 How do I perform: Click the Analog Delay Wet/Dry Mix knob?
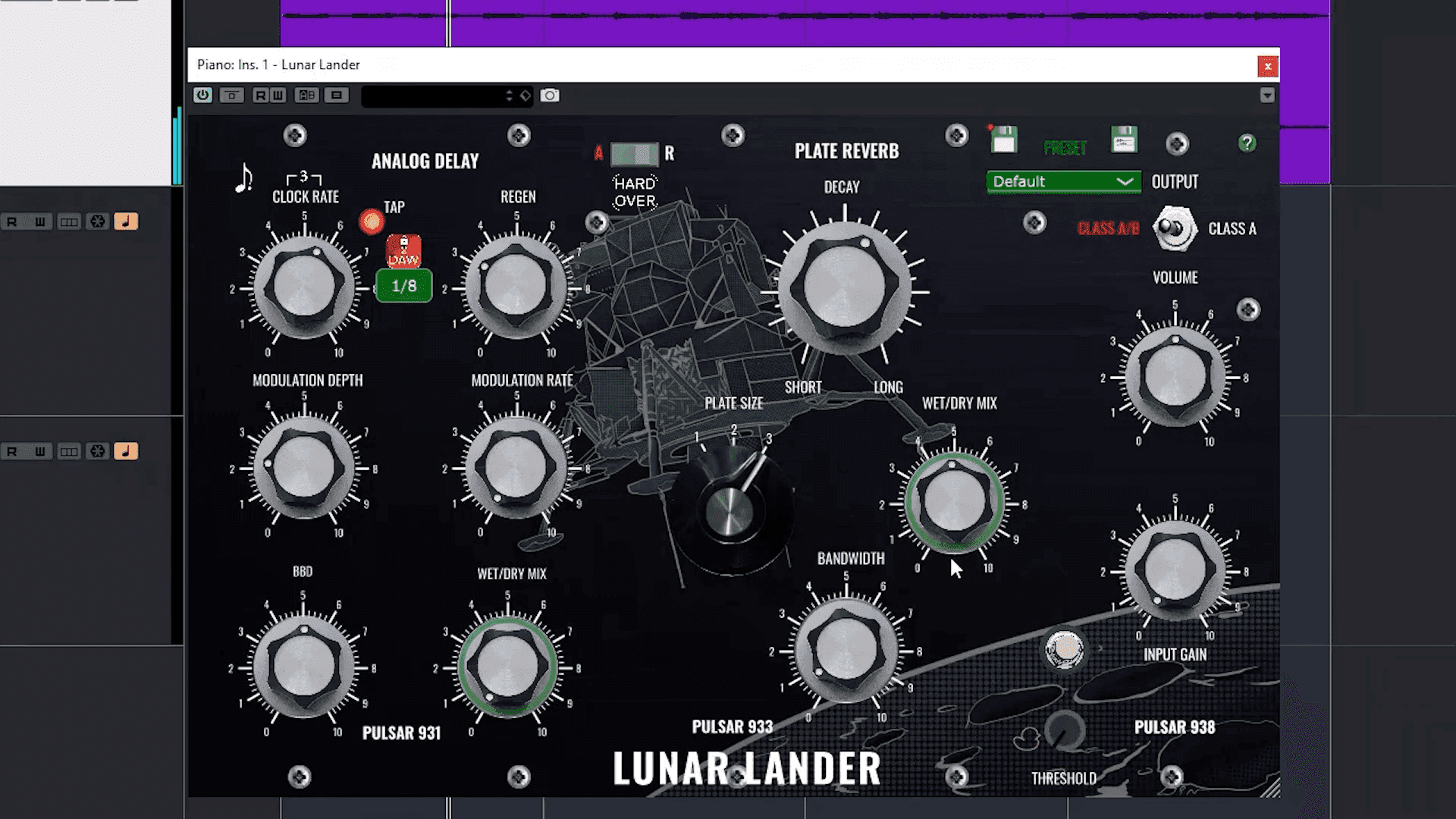507,667
